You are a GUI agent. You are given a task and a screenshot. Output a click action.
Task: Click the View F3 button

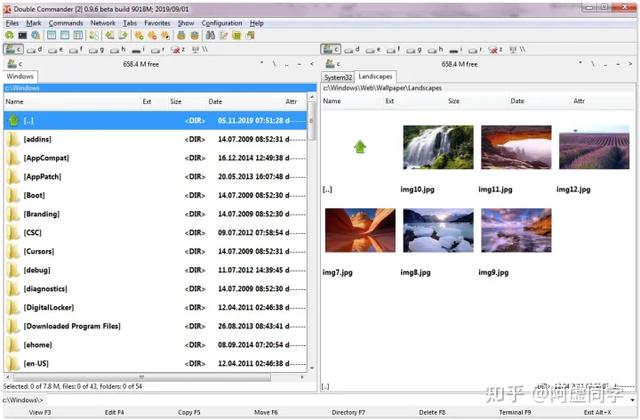(40, 412)
